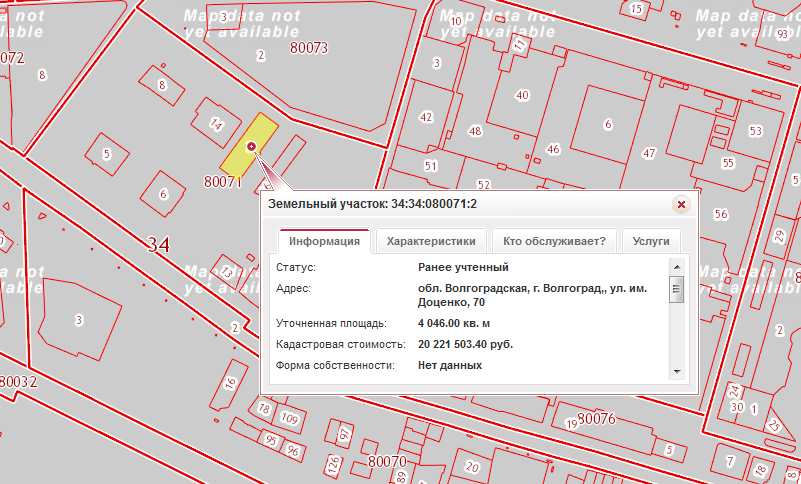Select the 'Нет данных' ownership value

(450, 365)
